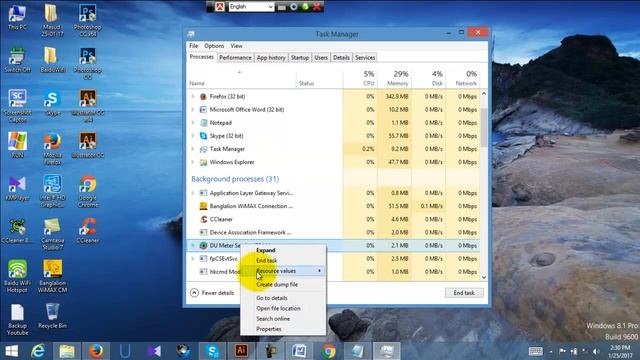Click the End task button at bottom

(464, 293)
